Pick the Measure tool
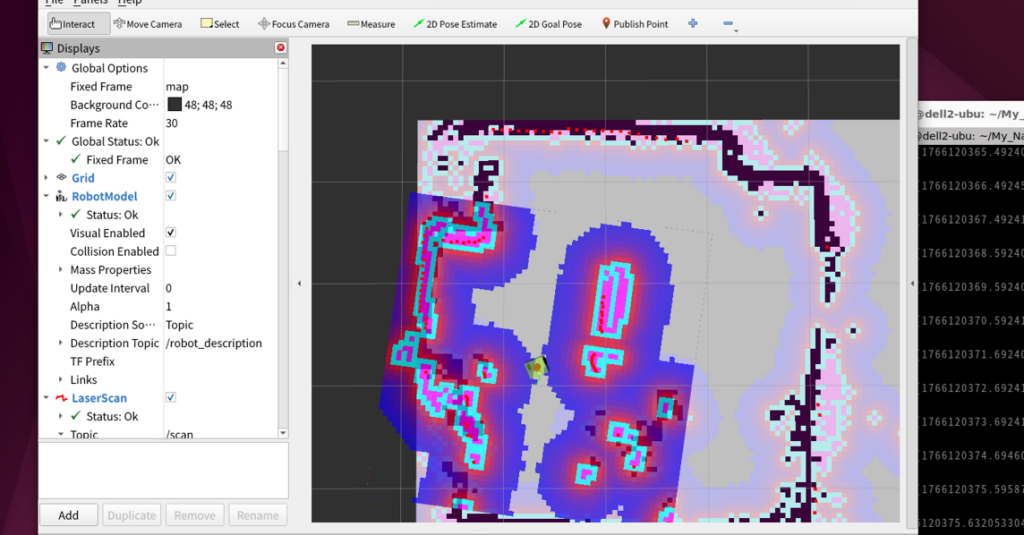This screenshot has height=535, width=1024. point(371,24)
